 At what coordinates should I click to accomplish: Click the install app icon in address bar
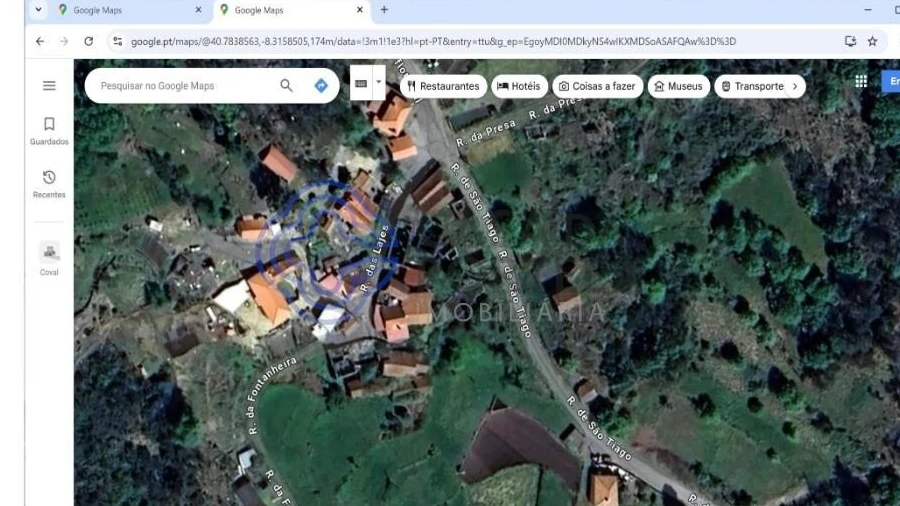[x=850, y=41]
